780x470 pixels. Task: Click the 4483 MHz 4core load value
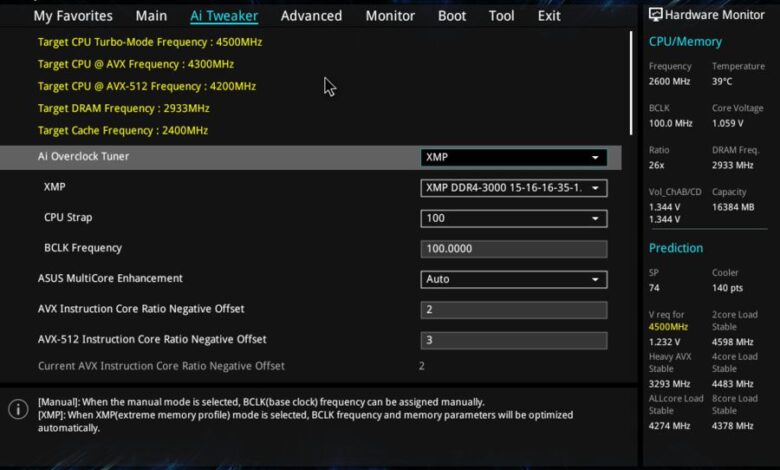(x=732, y=383)
